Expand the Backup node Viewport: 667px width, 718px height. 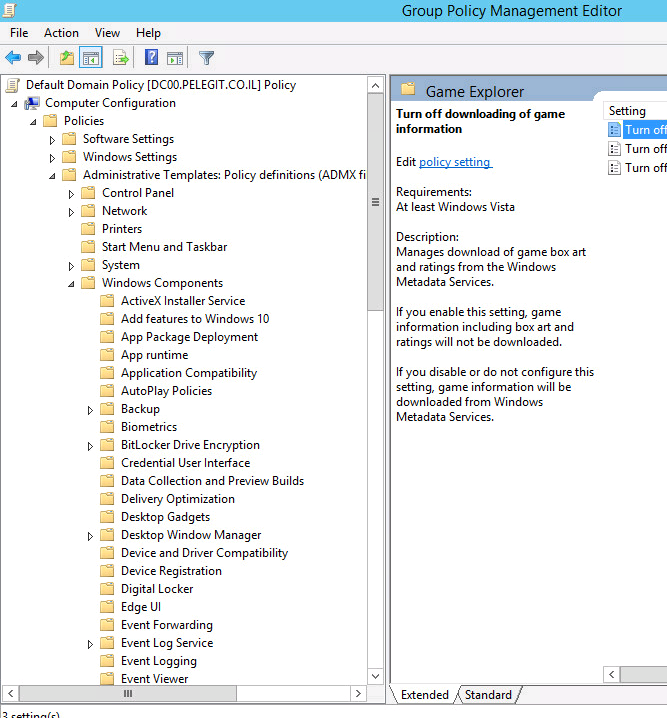90,410
